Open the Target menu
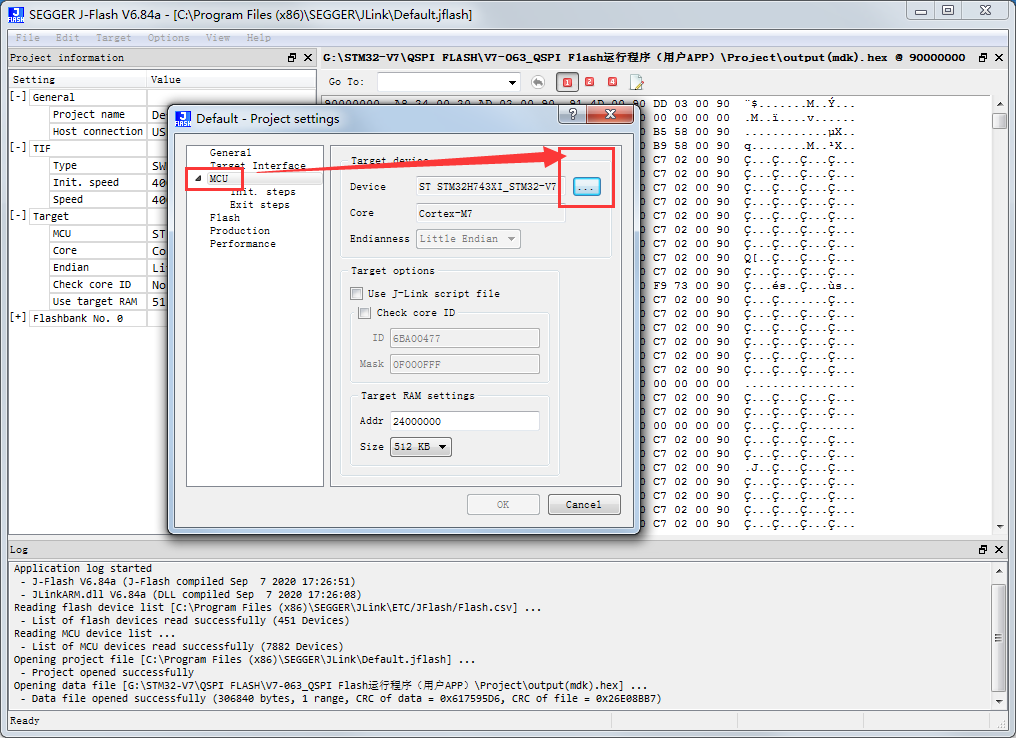The image size is (1016, 738). coord(114,38)
